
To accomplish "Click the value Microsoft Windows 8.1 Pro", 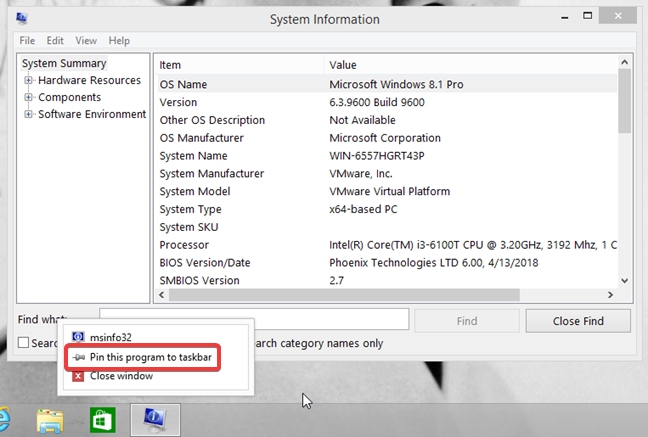I will click(396, 84).
